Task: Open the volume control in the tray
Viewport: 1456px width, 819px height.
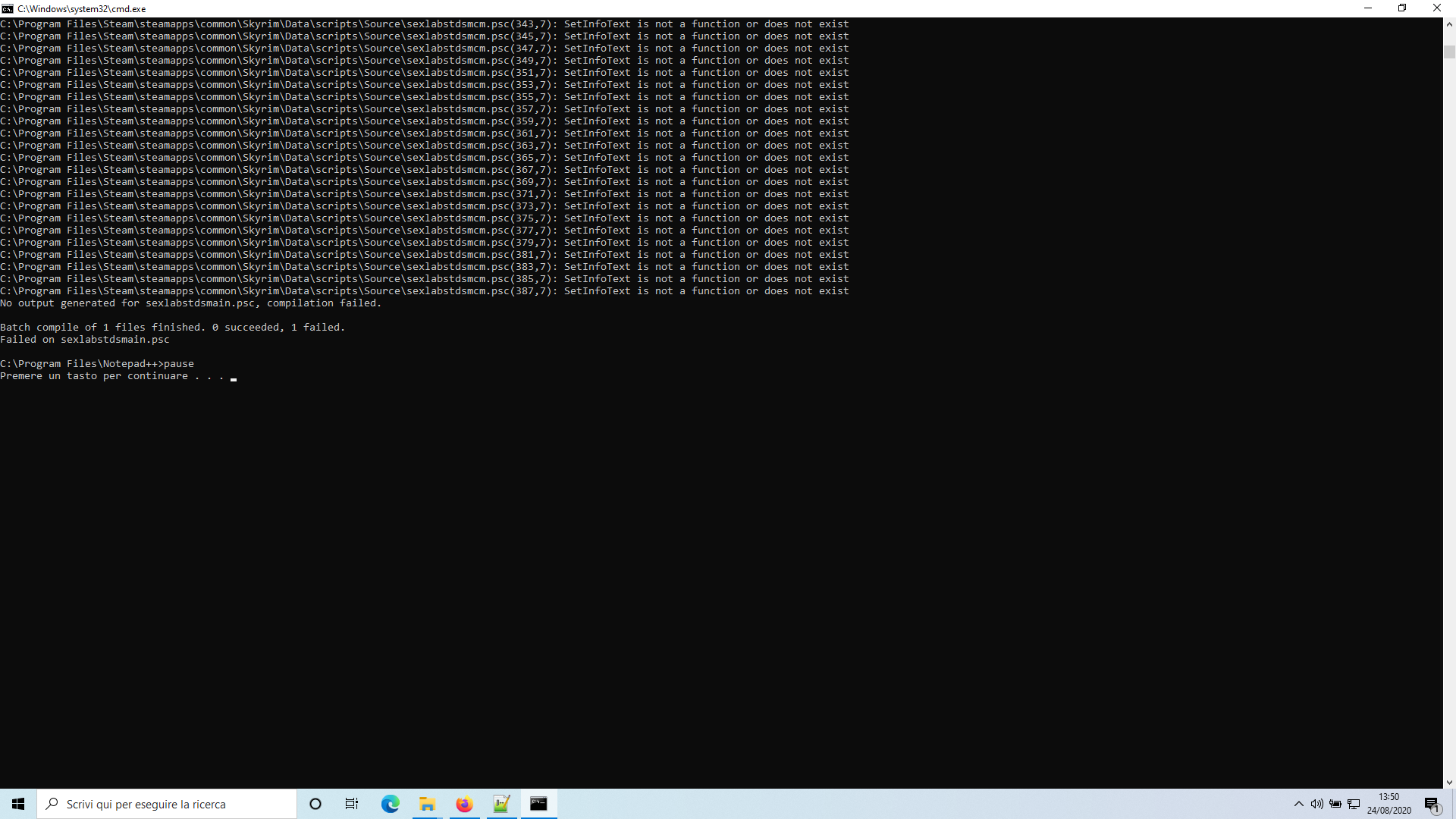Action: pyautogui.click(x=1316, y=804)
